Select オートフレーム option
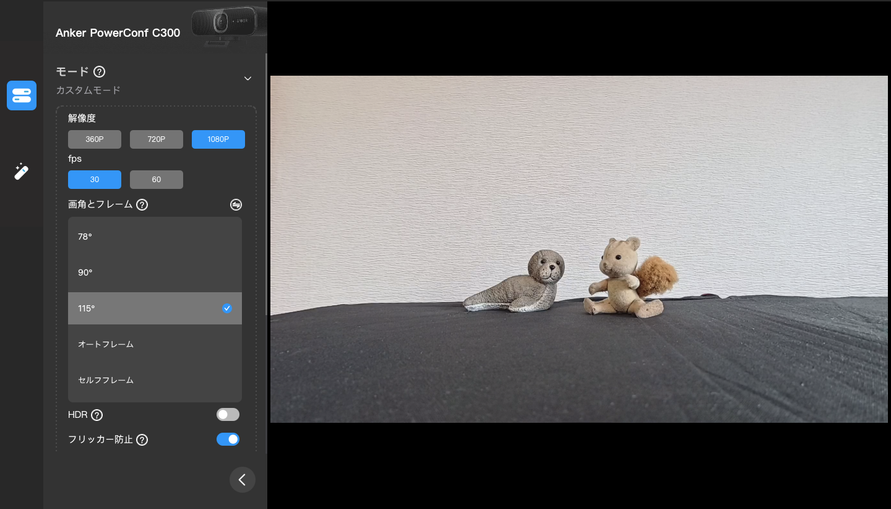Image resolution: width=891 pixels, height=509 pixels. pos(155,344)
